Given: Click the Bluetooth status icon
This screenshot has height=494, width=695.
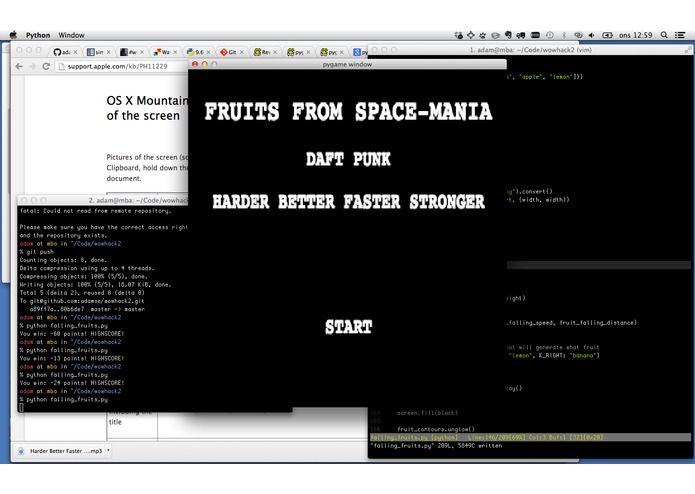Looking at the screenshot, I should 564,35.
